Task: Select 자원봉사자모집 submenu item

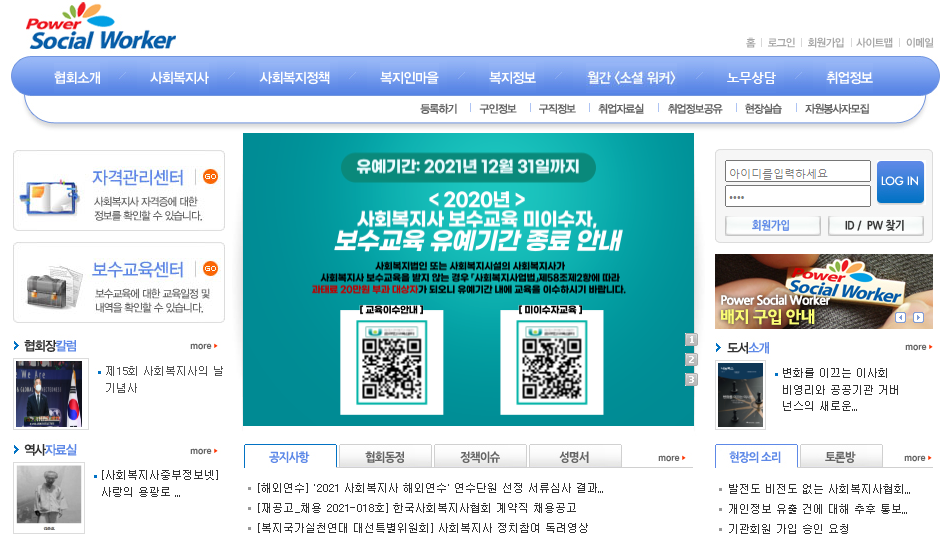Action: point(837,108)
